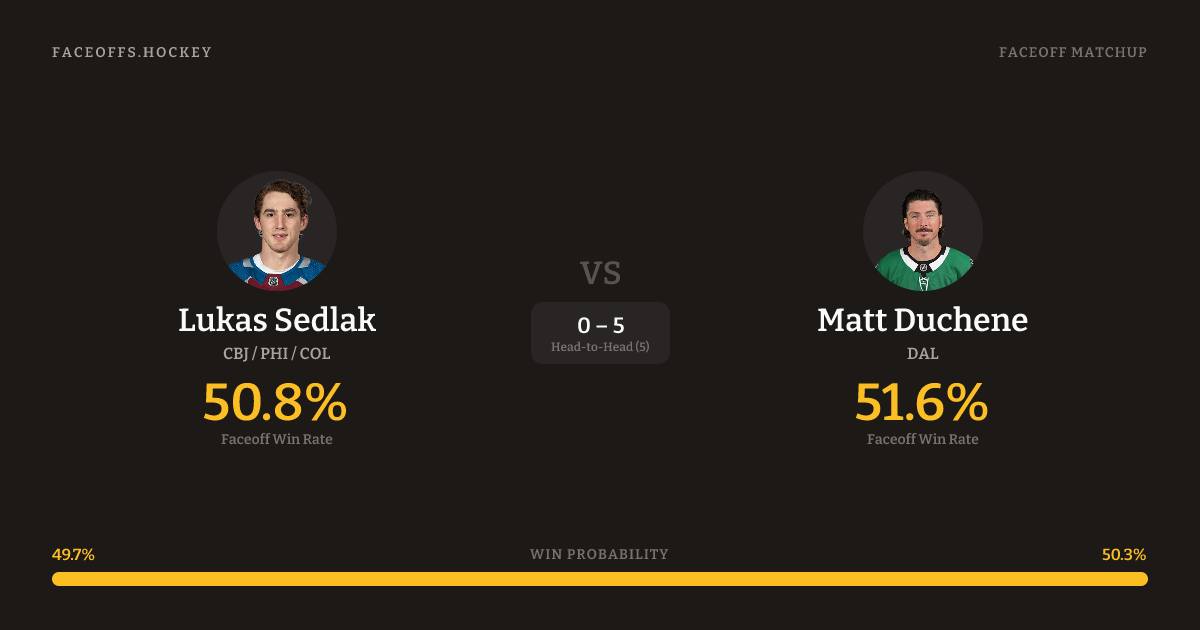Click the CBJ / PHI / COL team label
This screenshot has height=630, width=1200.
point(277,354)
